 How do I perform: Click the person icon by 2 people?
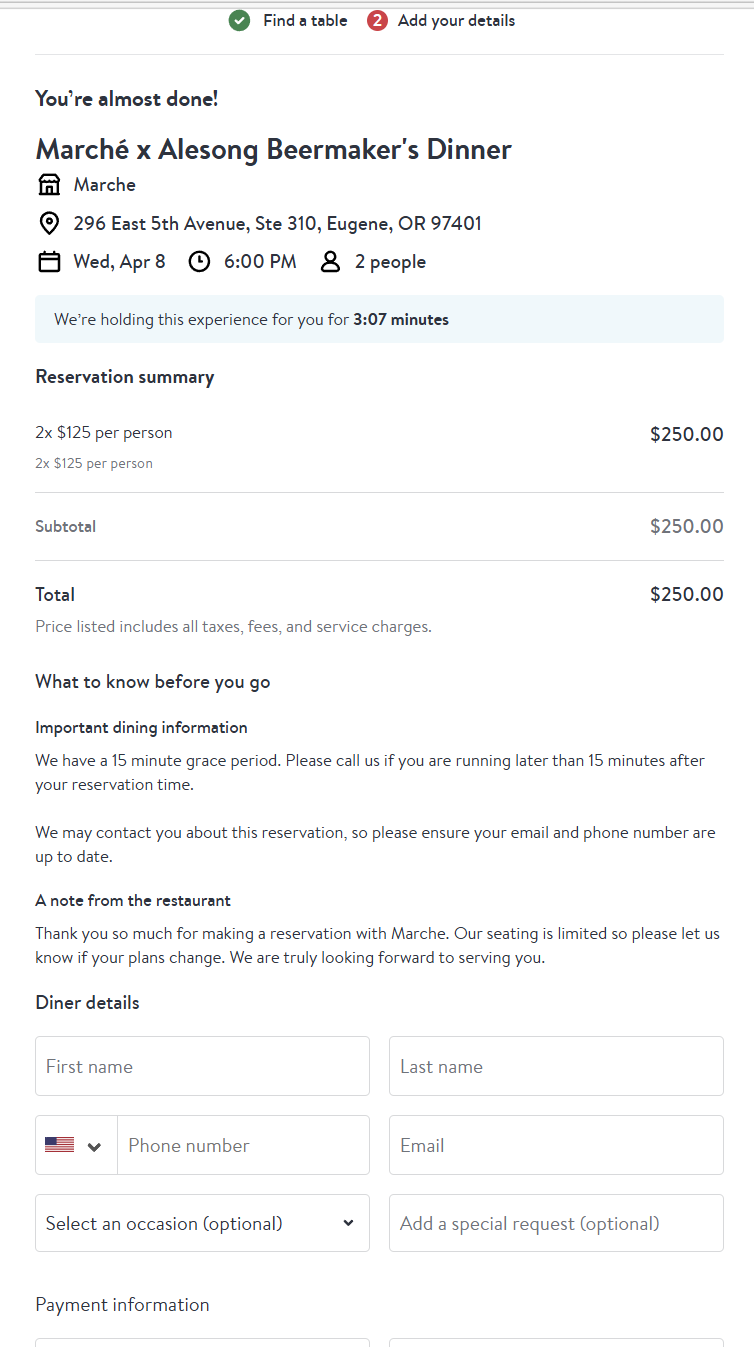(x=330, y=262)
